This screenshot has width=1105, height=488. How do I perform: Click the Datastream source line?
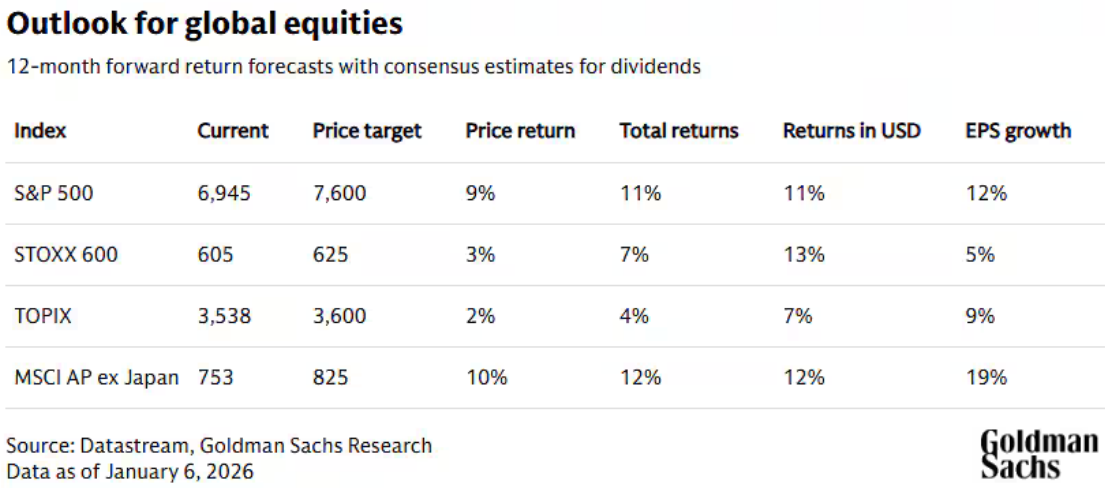219,445
